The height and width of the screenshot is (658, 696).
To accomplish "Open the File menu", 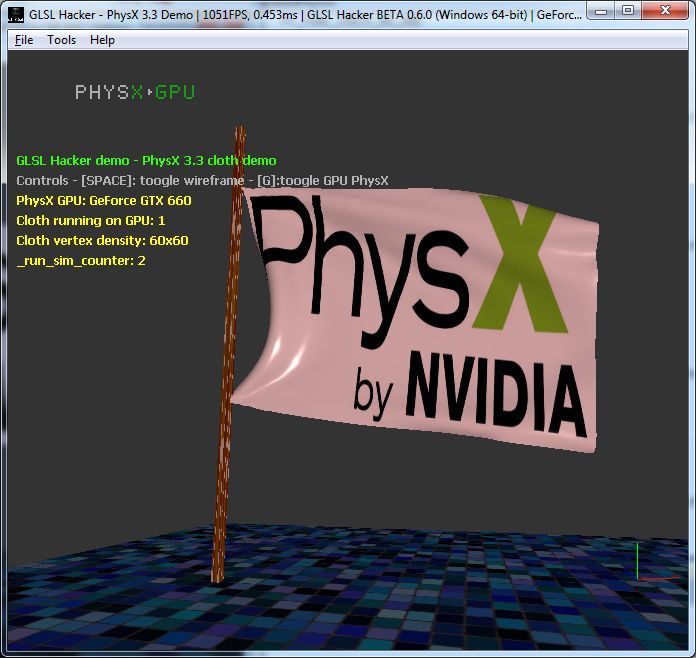I will 24,40.
